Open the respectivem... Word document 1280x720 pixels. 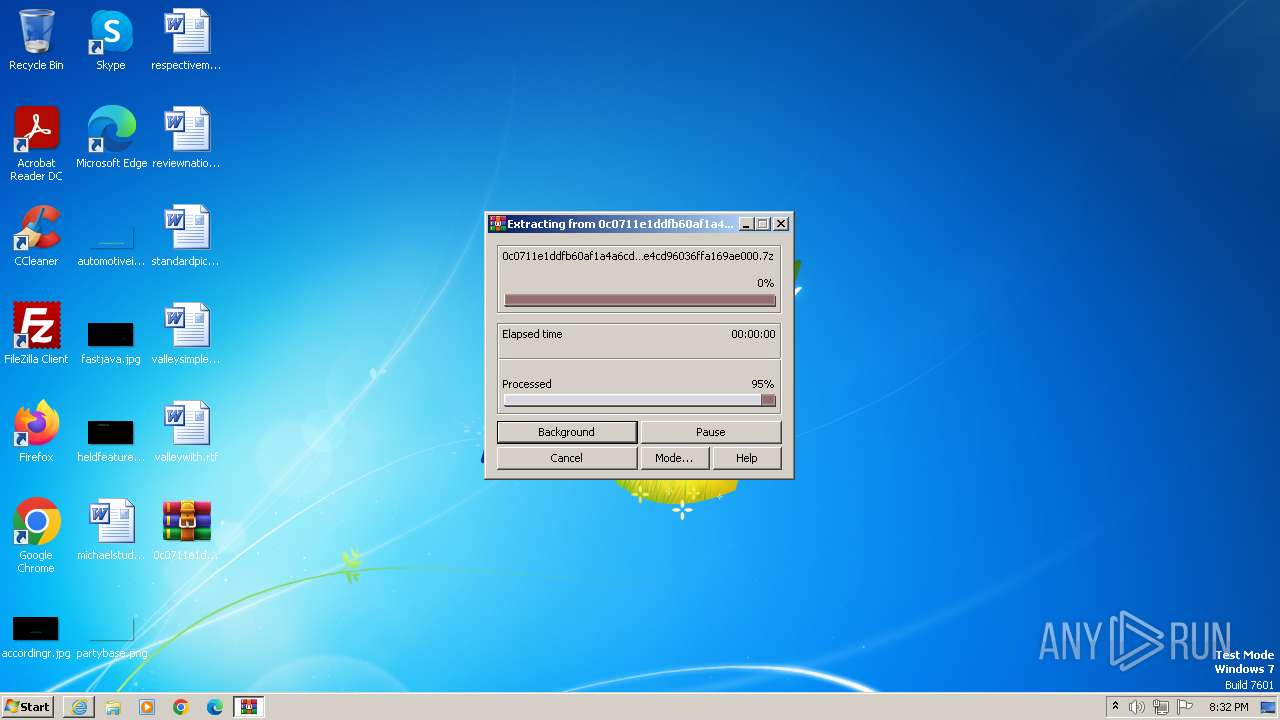coord(186,41)
